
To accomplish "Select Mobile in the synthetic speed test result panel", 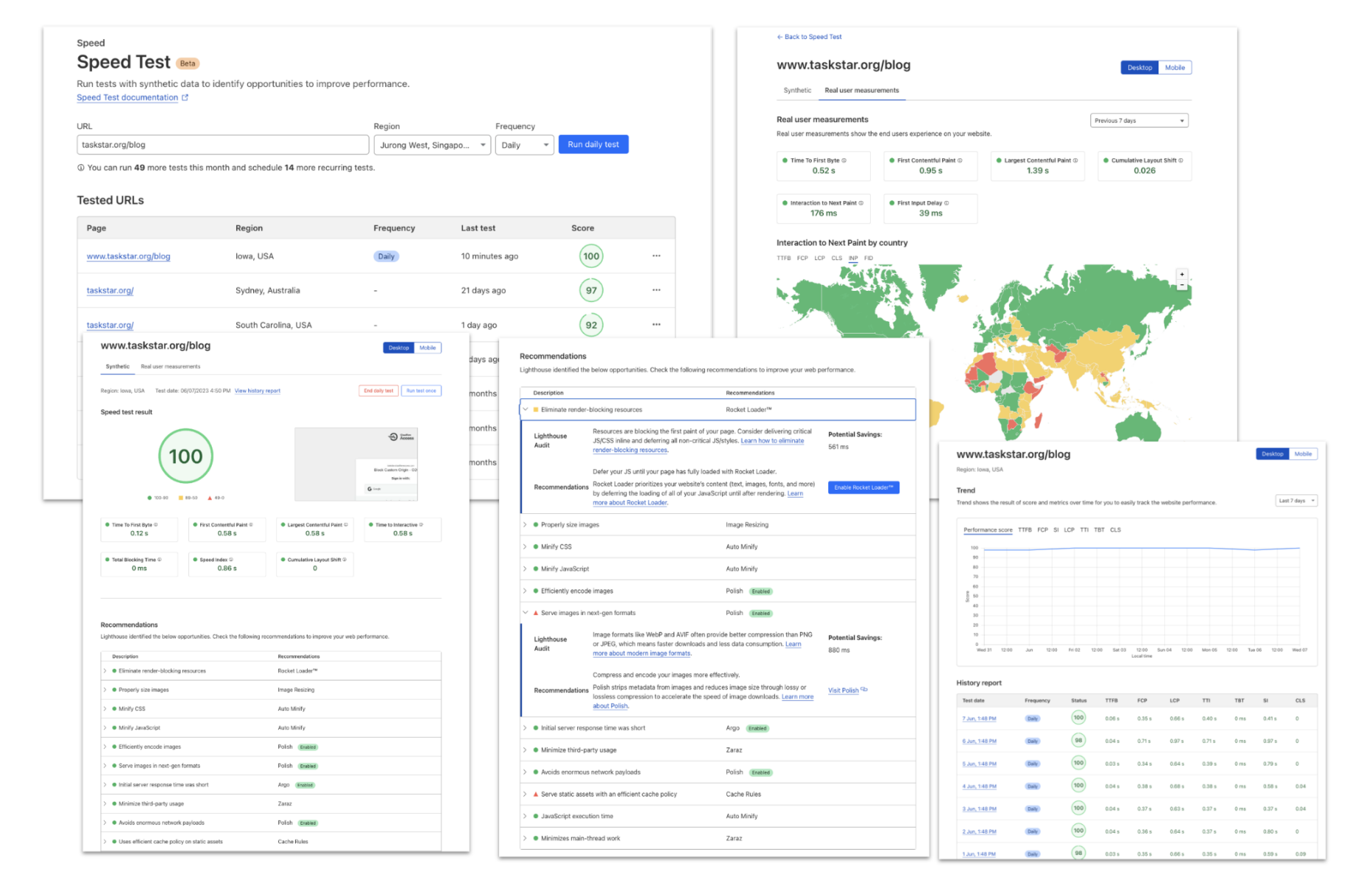I will pos(428,348).
